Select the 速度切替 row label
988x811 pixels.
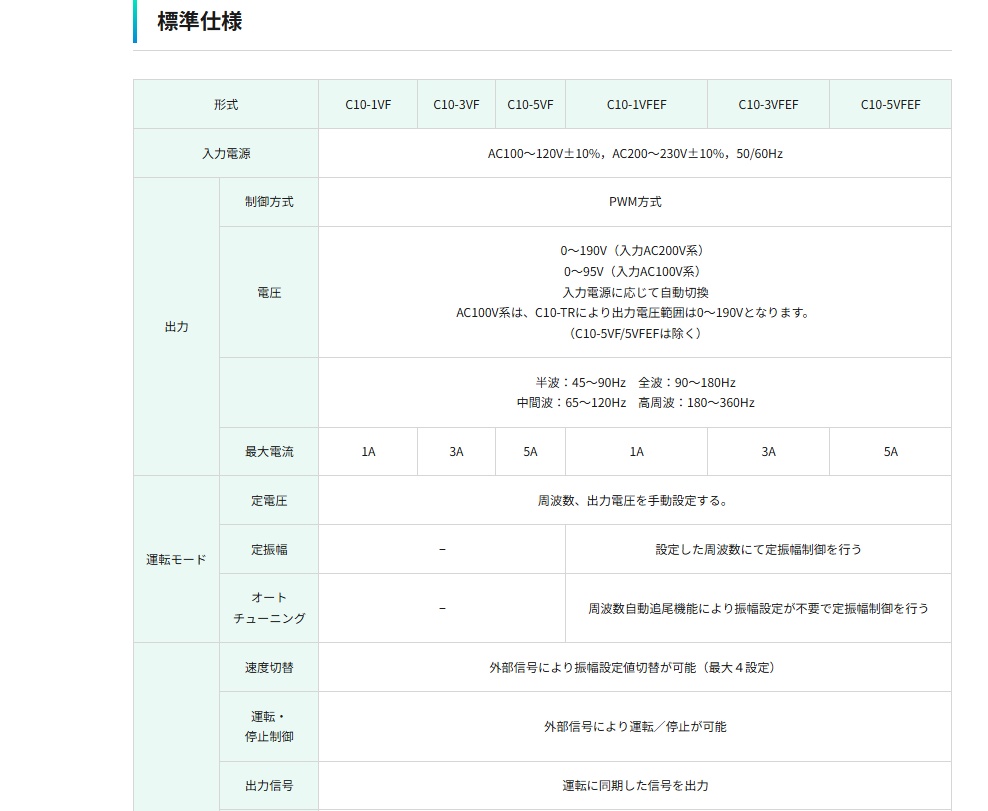coord(269,668)
